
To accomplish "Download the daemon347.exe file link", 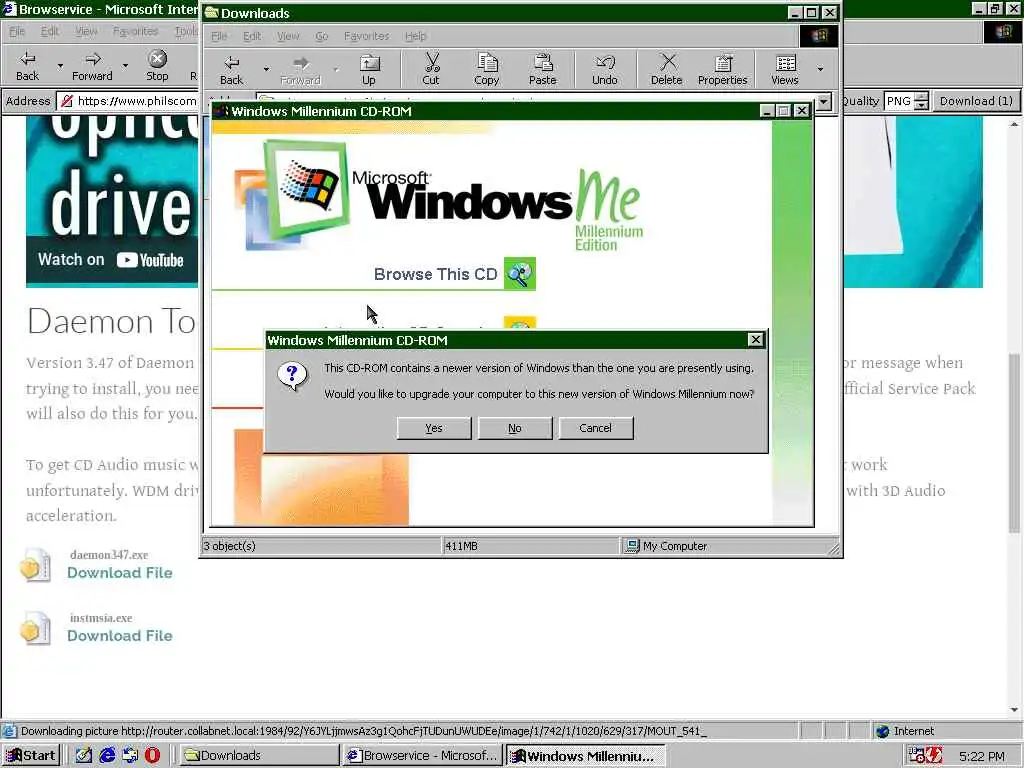I will click(120, 573).
